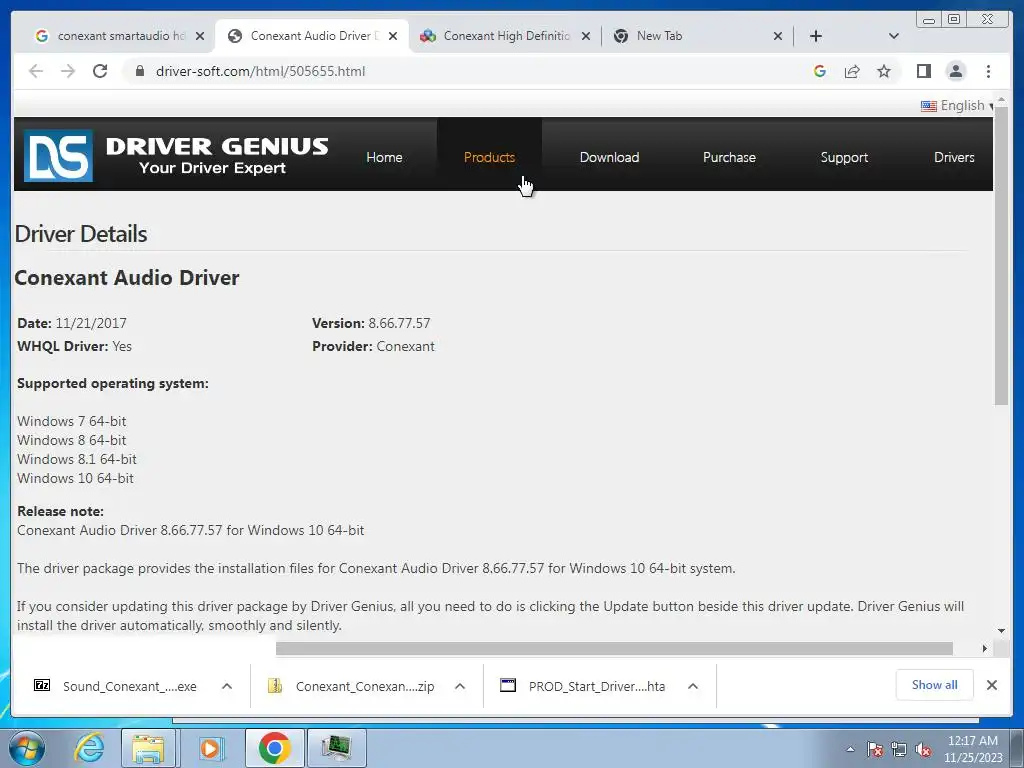Open the tab search dropdown chevron
Screen dimensions: 1024x768
893,36
